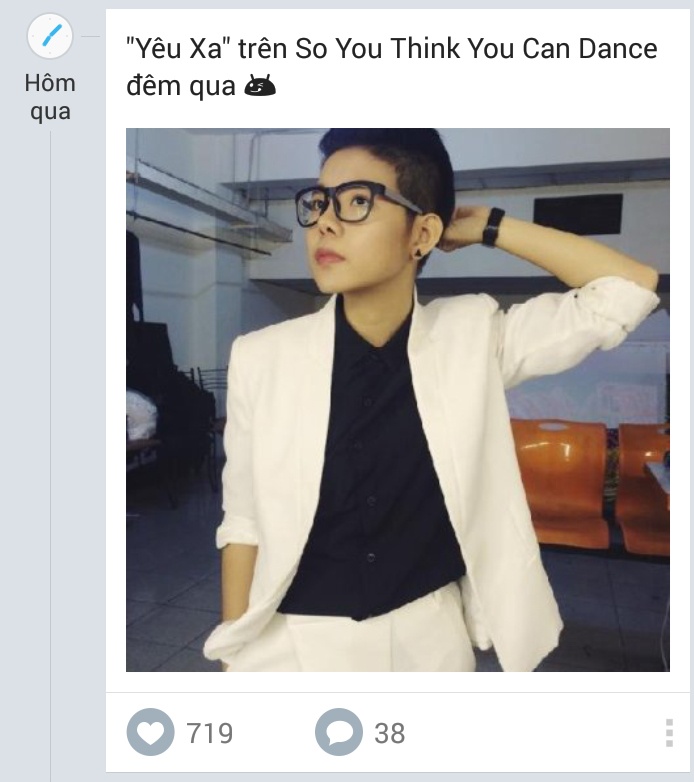
Task: Tap the black wristwatch in the photo
Action: click(492, 226)
